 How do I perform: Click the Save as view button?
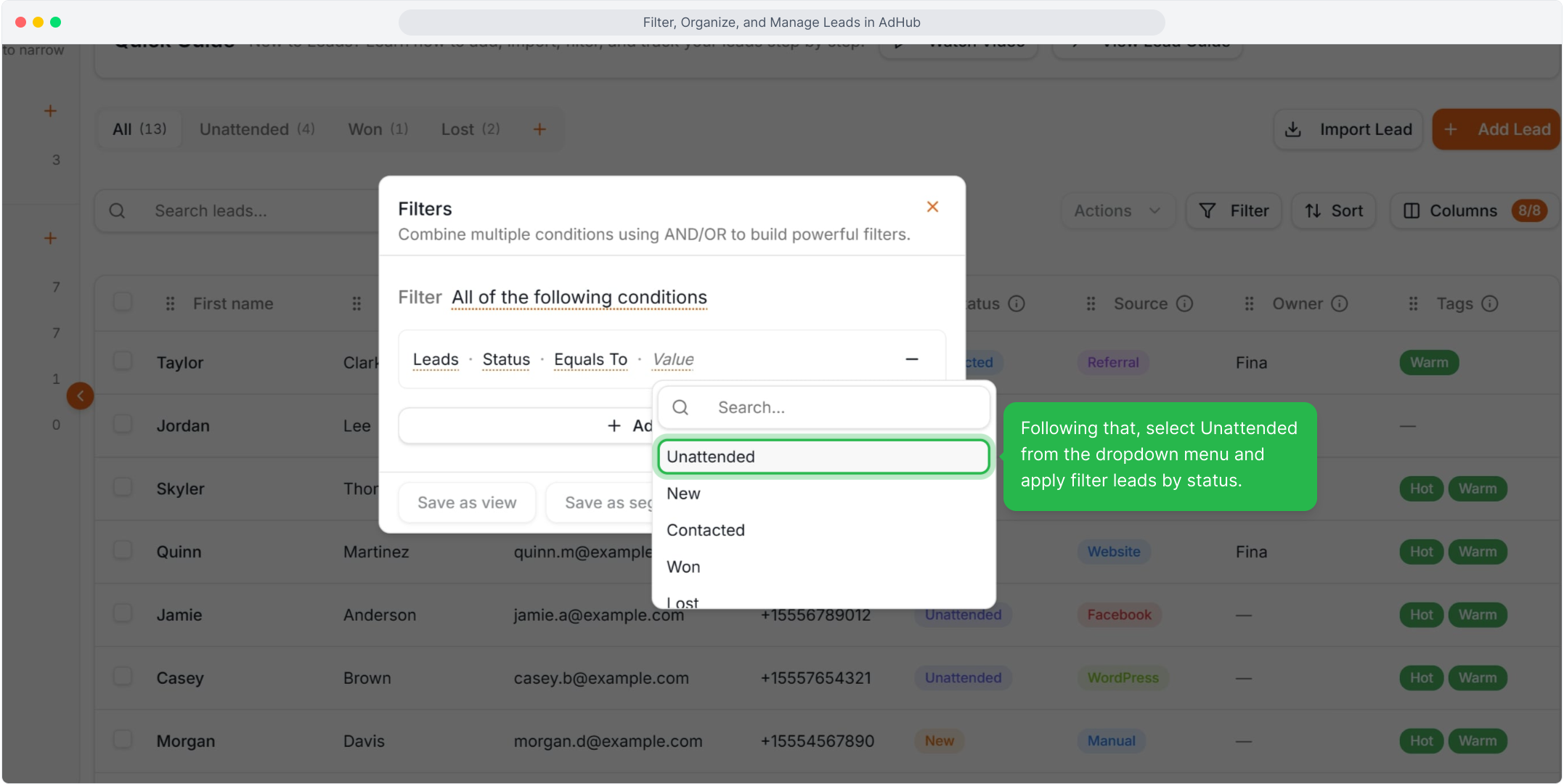click(467, 502)
